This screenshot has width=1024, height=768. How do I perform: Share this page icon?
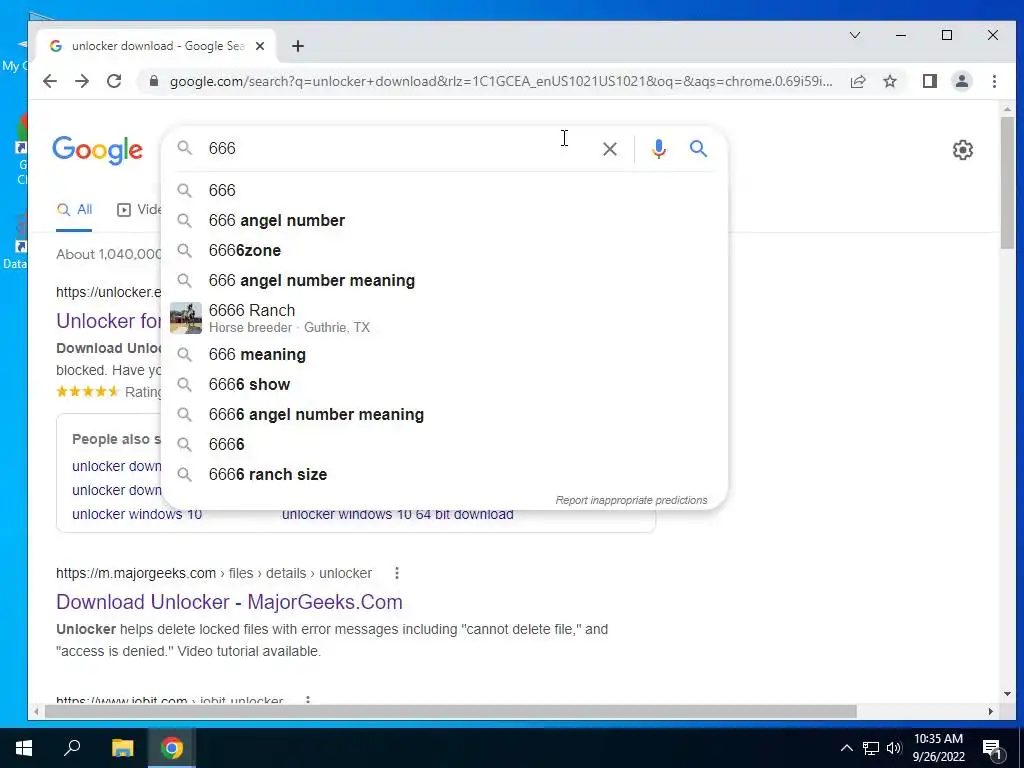coord(857,81)
